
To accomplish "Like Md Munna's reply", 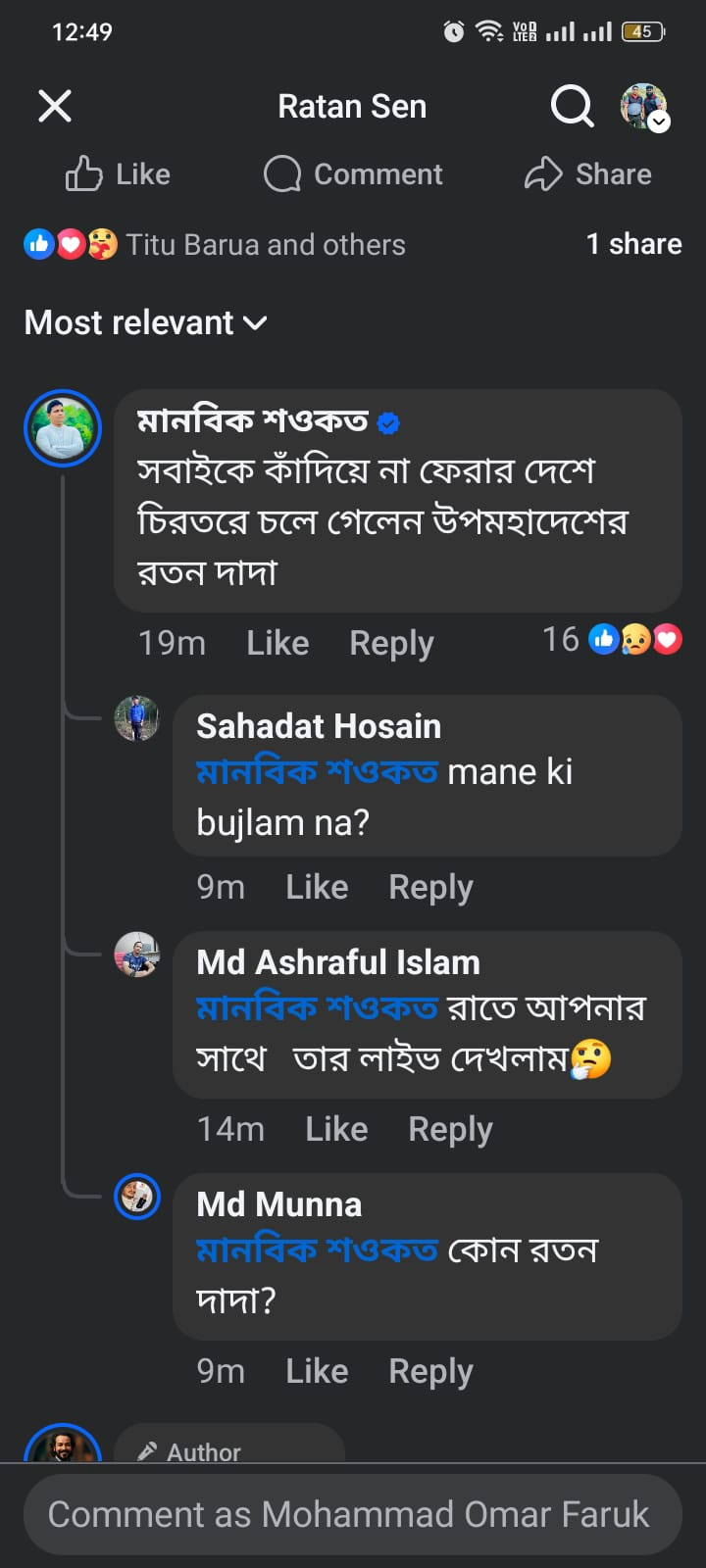I will 317,1371.
